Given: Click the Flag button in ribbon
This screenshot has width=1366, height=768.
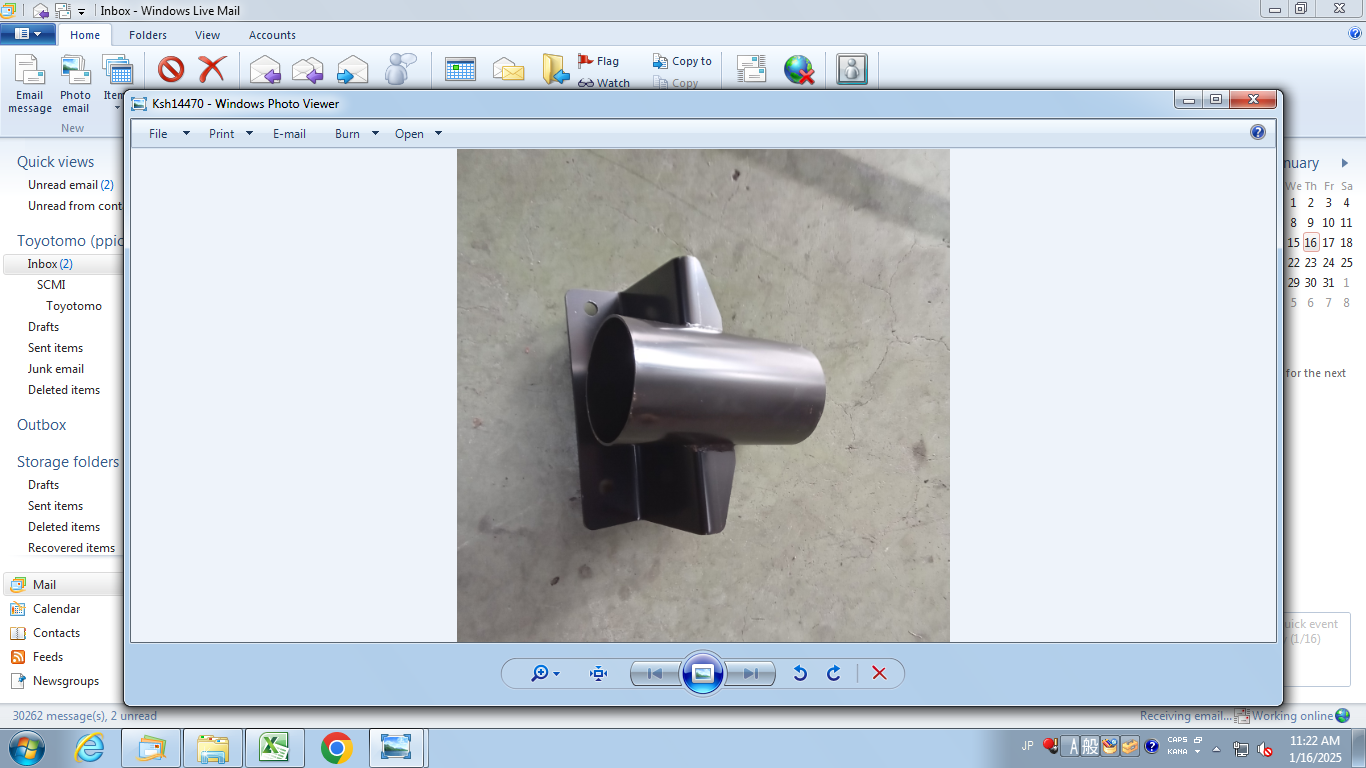Looking at the screenshot, I should coord(598,61).
